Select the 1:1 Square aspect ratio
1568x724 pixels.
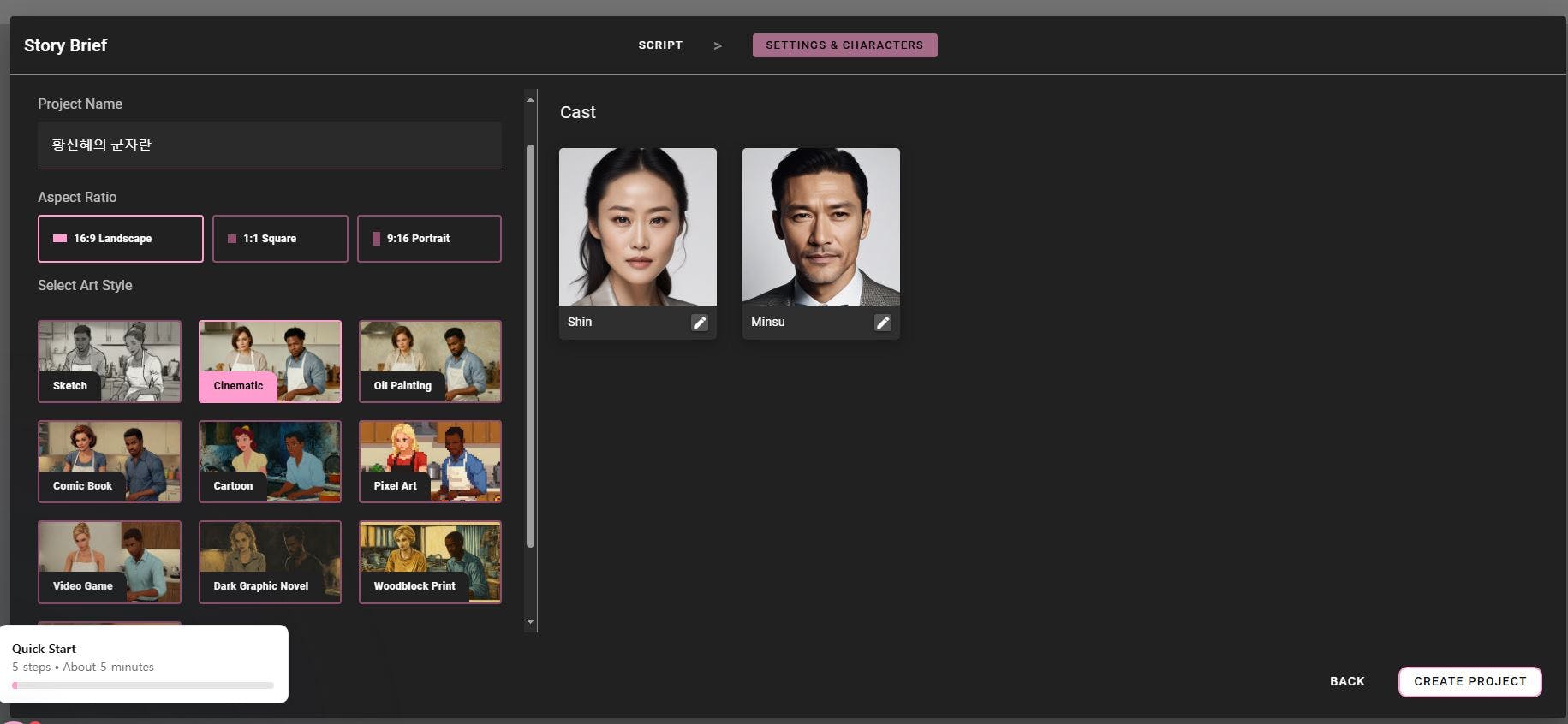click(280, 239)
